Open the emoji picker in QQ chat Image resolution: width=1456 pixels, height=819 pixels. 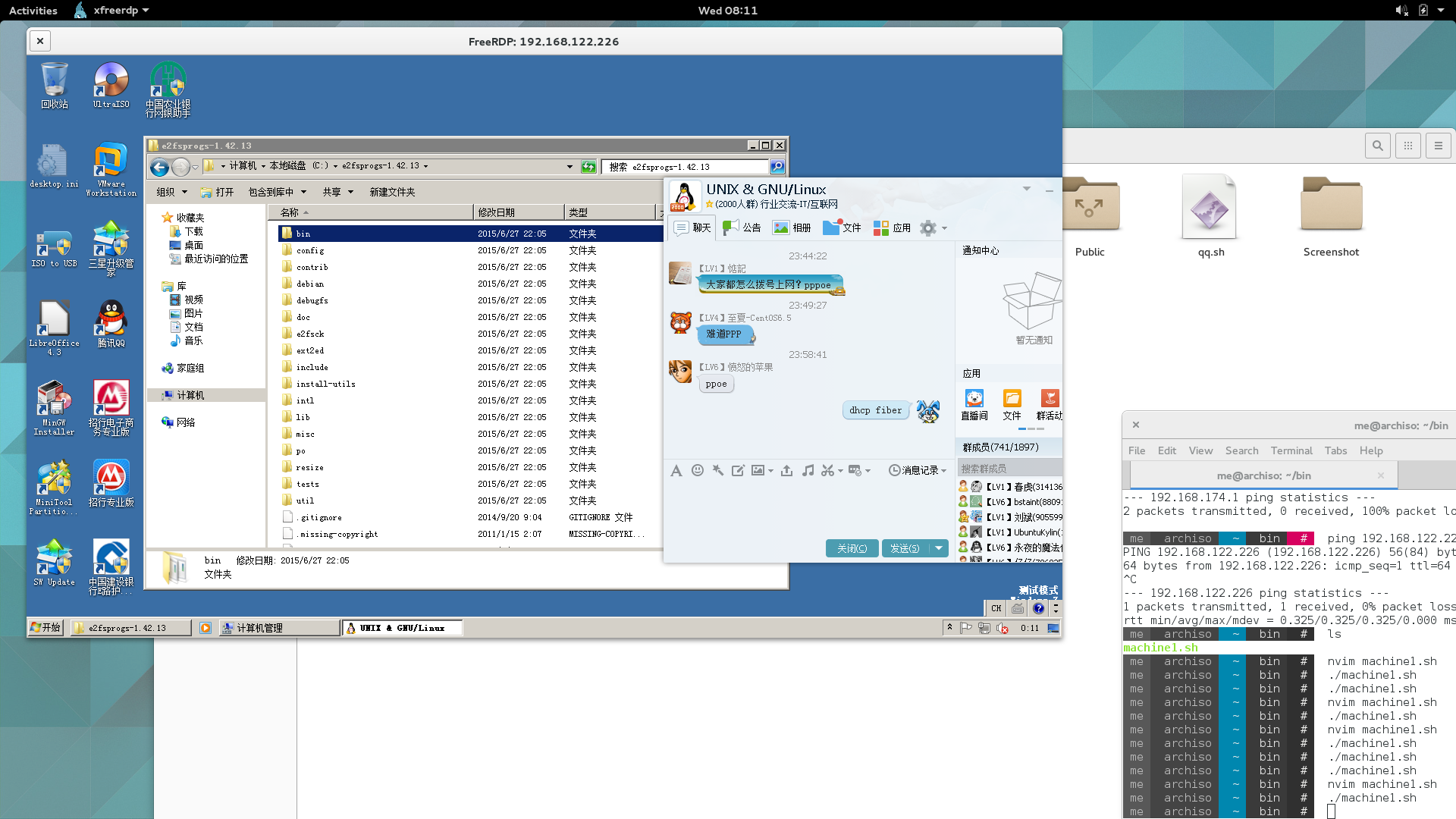pos(698,470)
